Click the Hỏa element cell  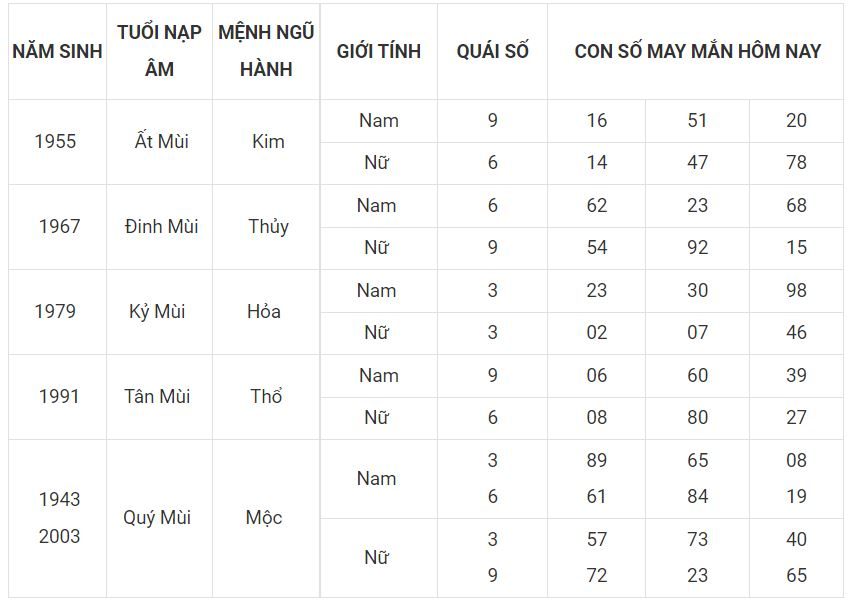click(x=266, y=312)
